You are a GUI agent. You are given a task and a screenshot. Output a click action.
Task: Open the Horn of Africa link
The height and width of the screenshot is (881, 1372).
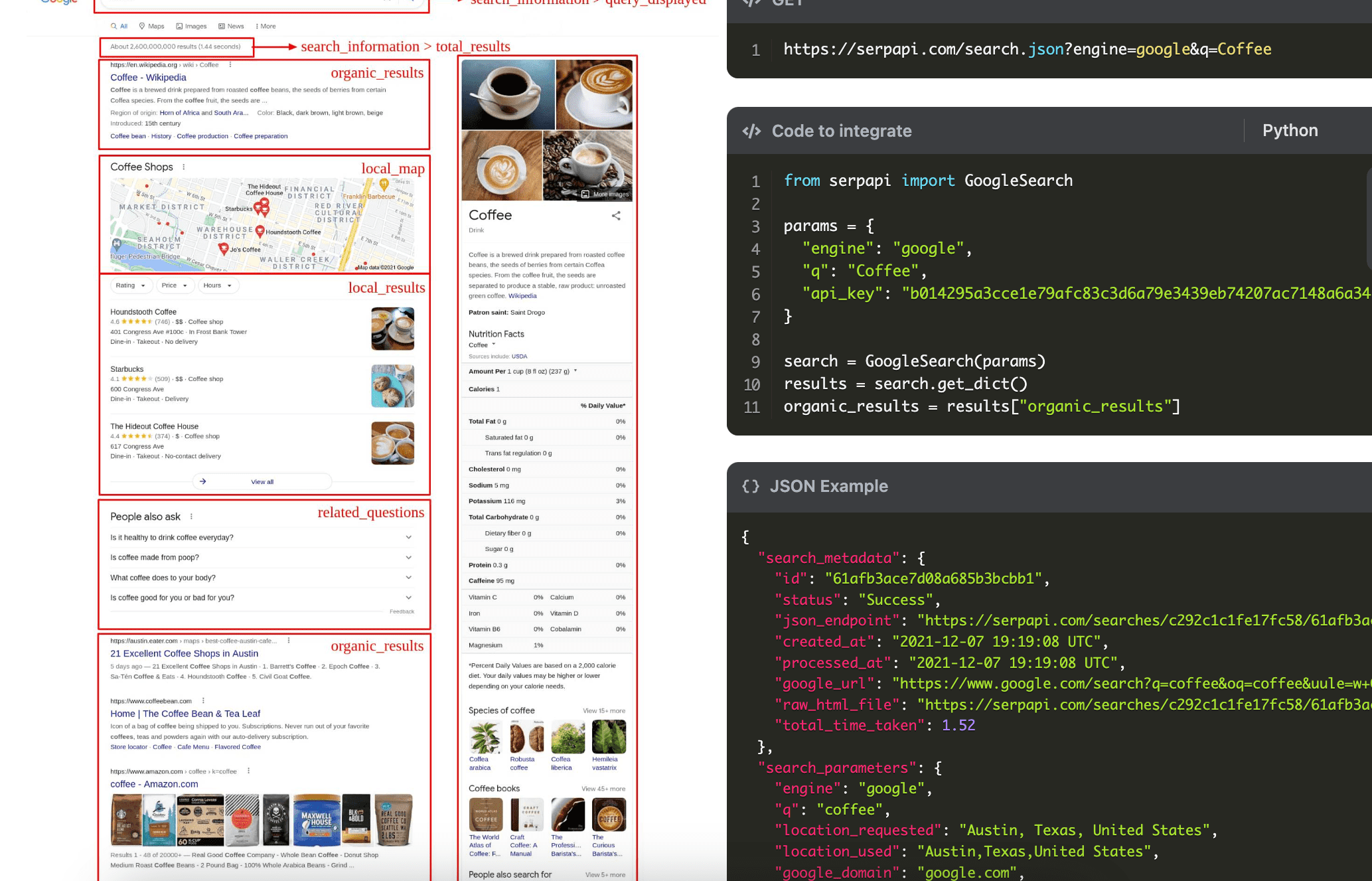[x=179, y=113]
